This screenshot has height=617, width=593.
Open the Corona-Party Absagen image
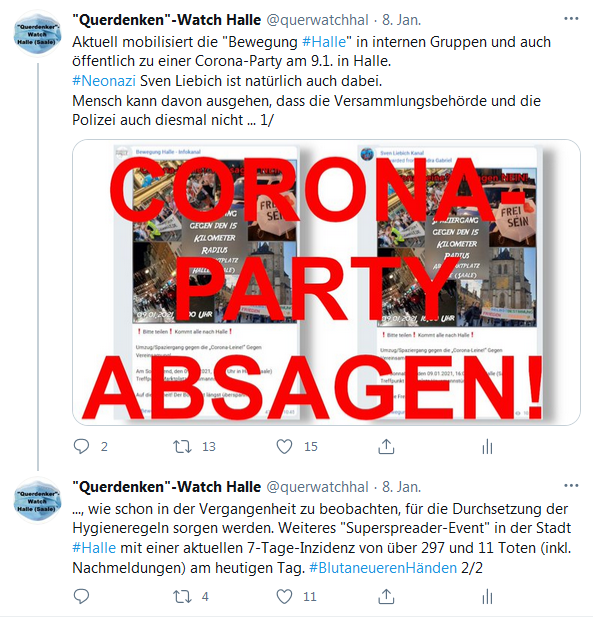(326, 282)
